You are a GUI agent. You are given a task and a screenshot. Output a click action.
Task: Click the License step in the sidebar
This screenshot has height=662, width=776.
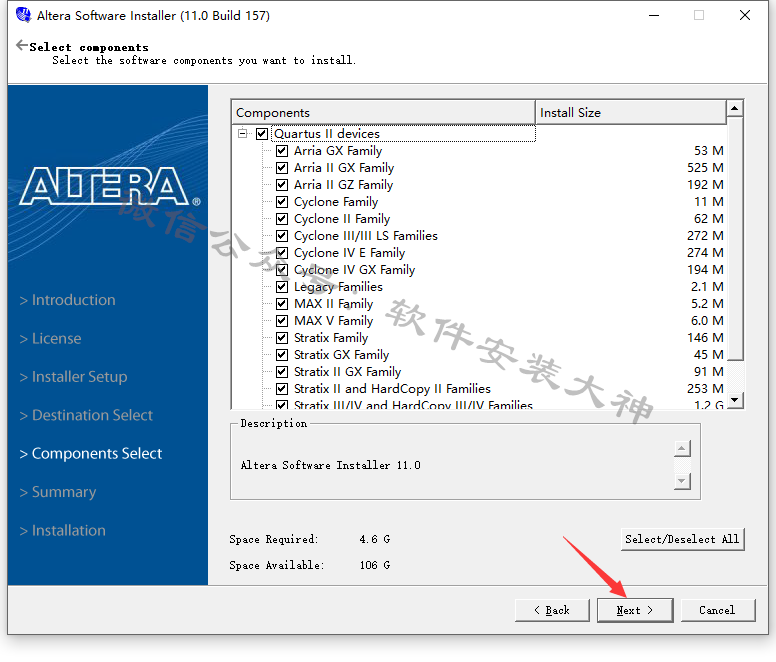point(50,338)
